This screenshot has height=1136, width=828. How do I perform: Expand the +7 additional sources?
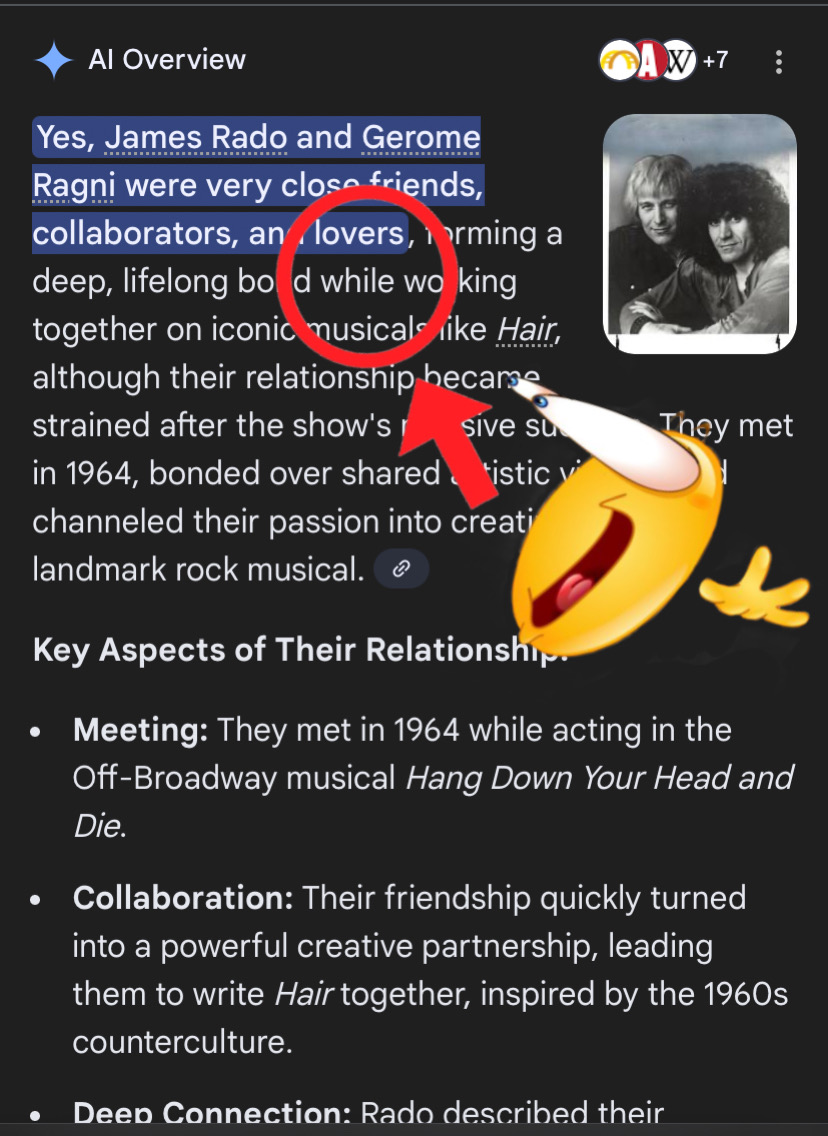[715, 60]
